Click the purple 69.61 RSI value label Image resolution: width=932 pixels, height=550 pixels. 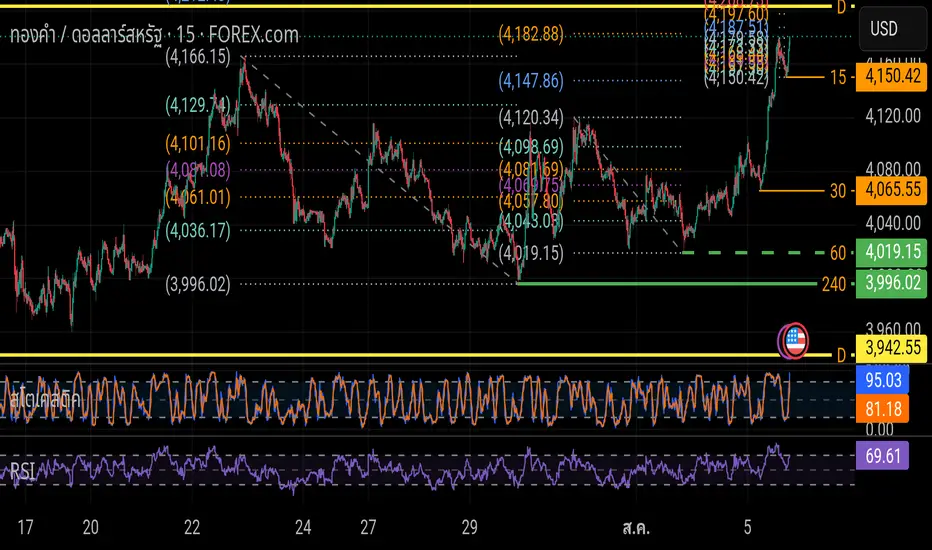[882, 455]
